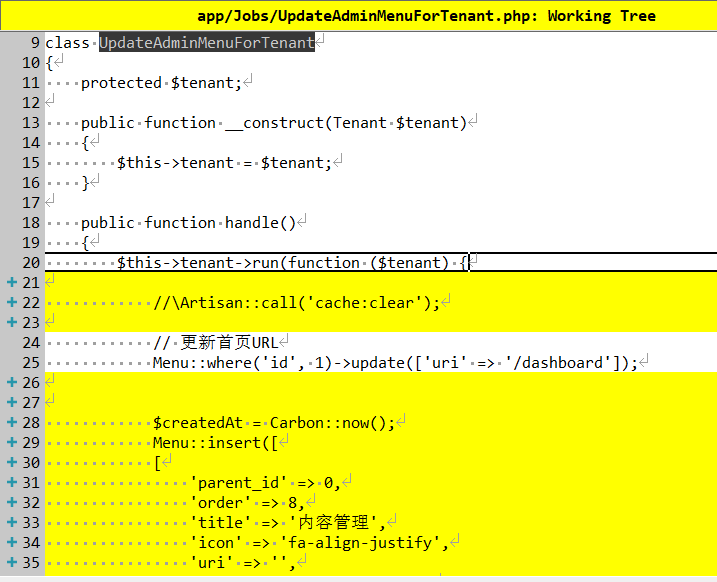717x582 pixels.
Task: Click the plus marker on line 26
Action: point(12,382)
